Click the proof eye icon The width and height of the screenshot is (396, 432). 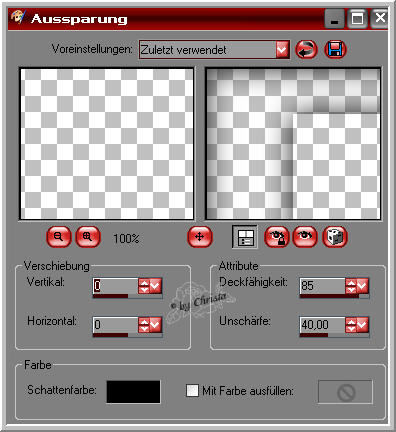(305, 237)
